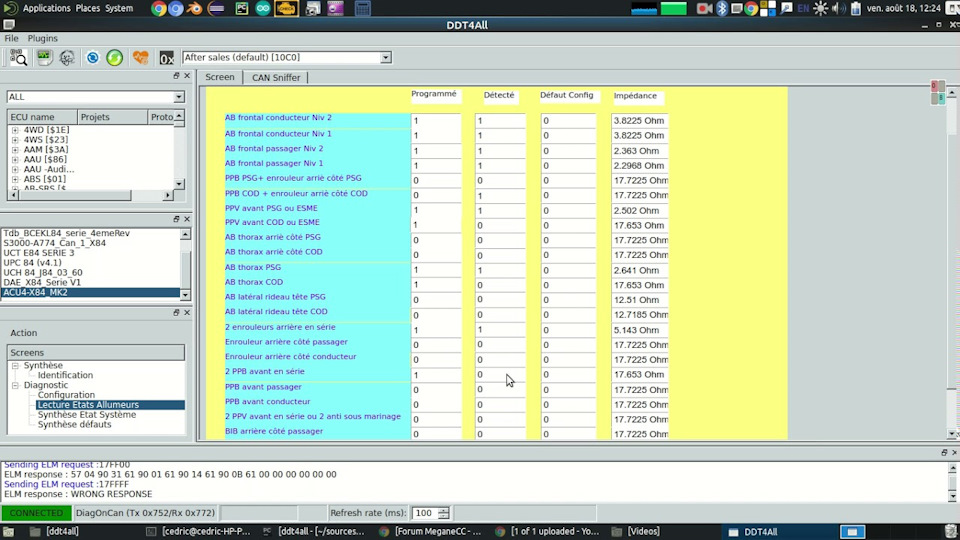Click the main screen vertical scrollbar
This screenshot has width=960, height=540.
[951, 263]
